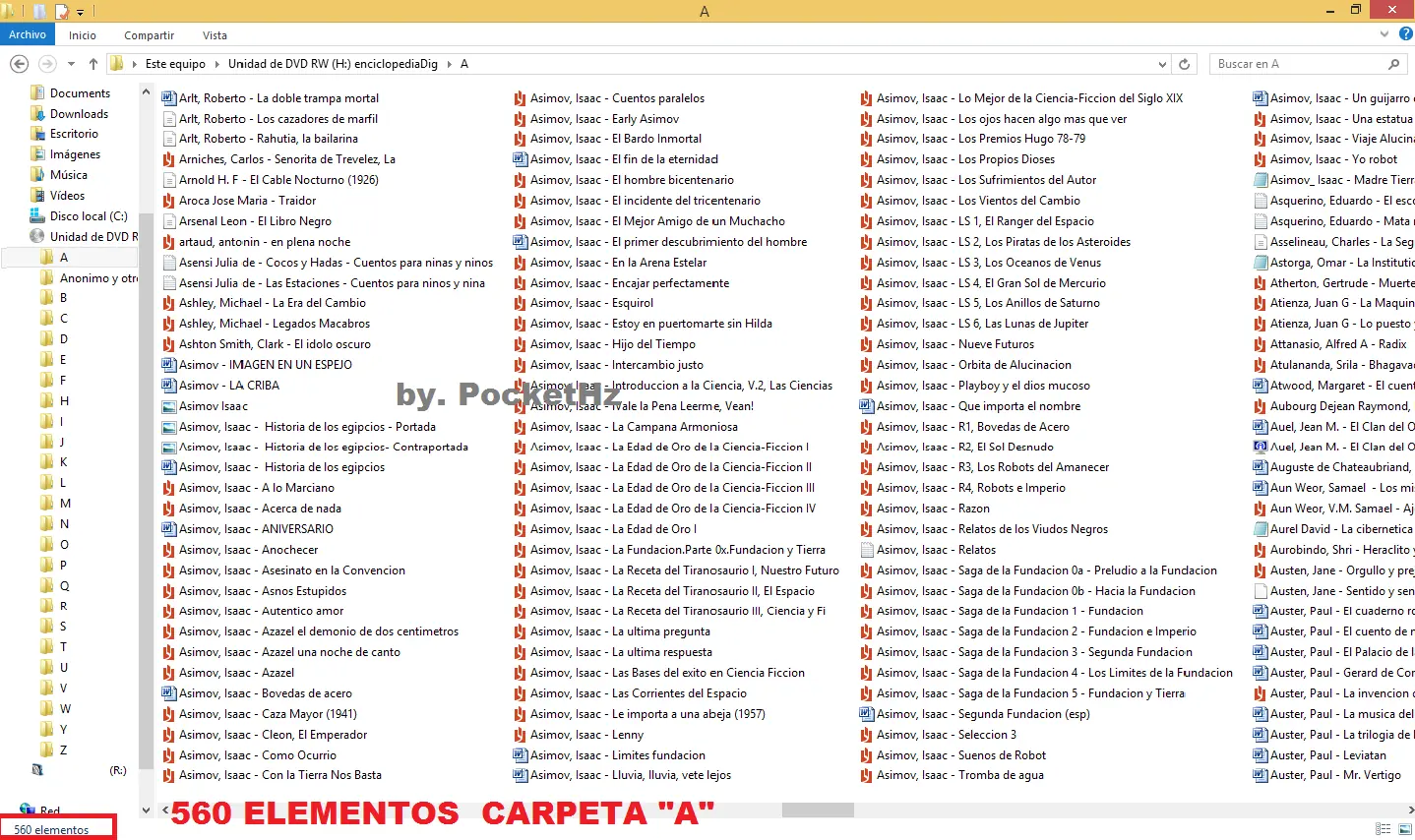The width and height of the screenshot is (1415, 840).
Task: Open the breadcrumb arrow before 'Este equipo'
Action: point(135,64)
